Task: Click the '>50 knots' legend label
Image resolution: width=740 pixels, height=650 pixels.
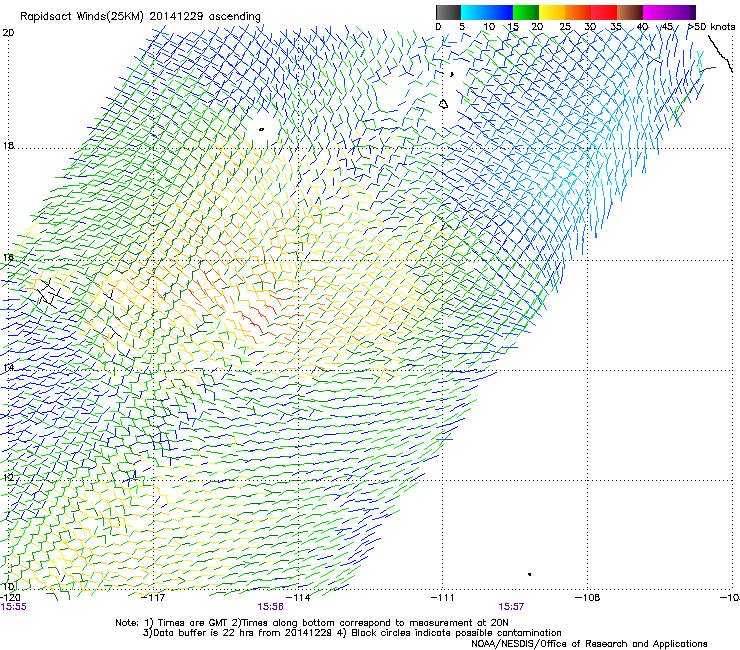Action: pos(712,26)
